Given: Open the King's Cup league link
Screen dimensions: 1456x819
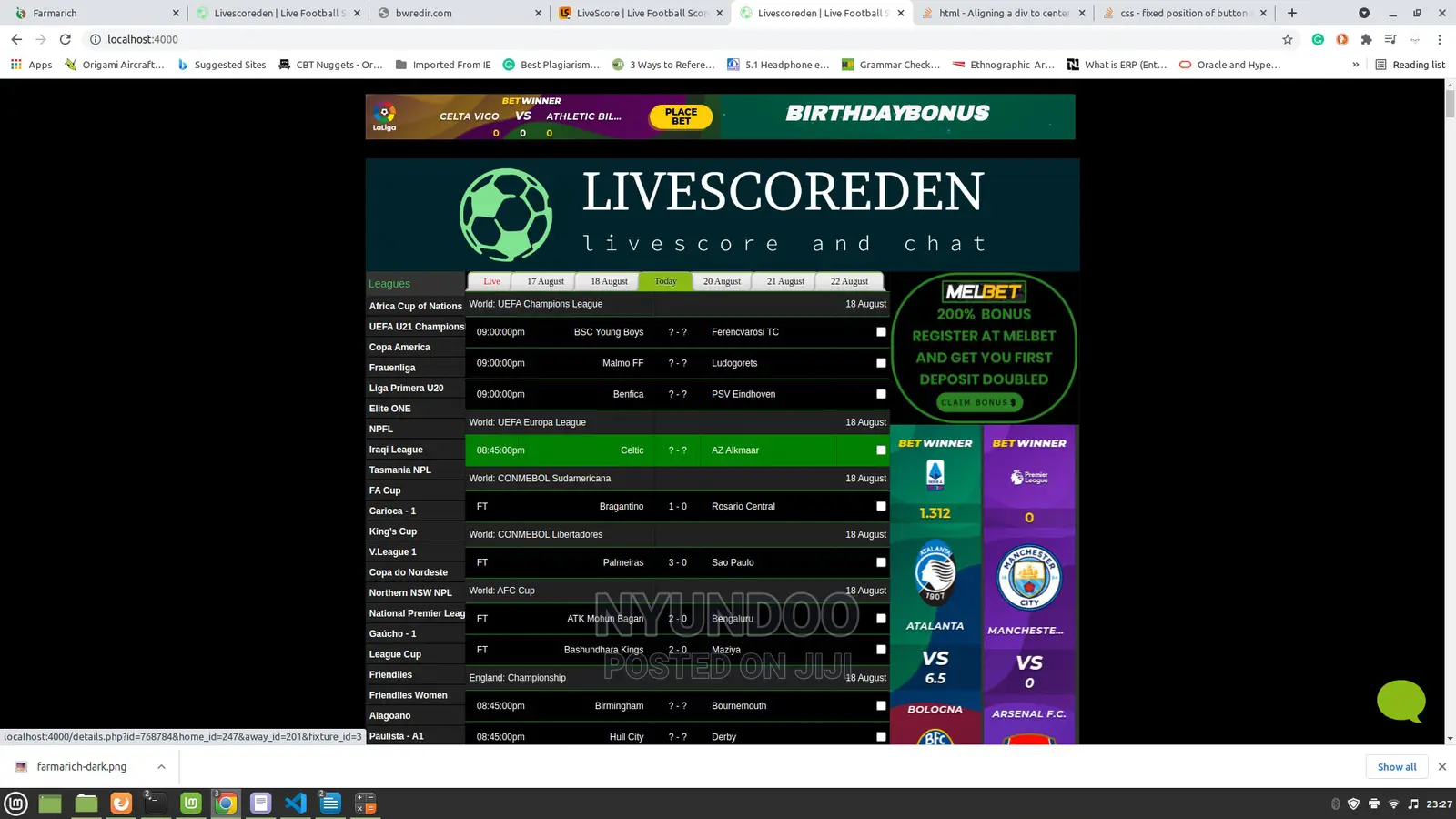Looking at the screenshot, I should [x=393, y=531].
